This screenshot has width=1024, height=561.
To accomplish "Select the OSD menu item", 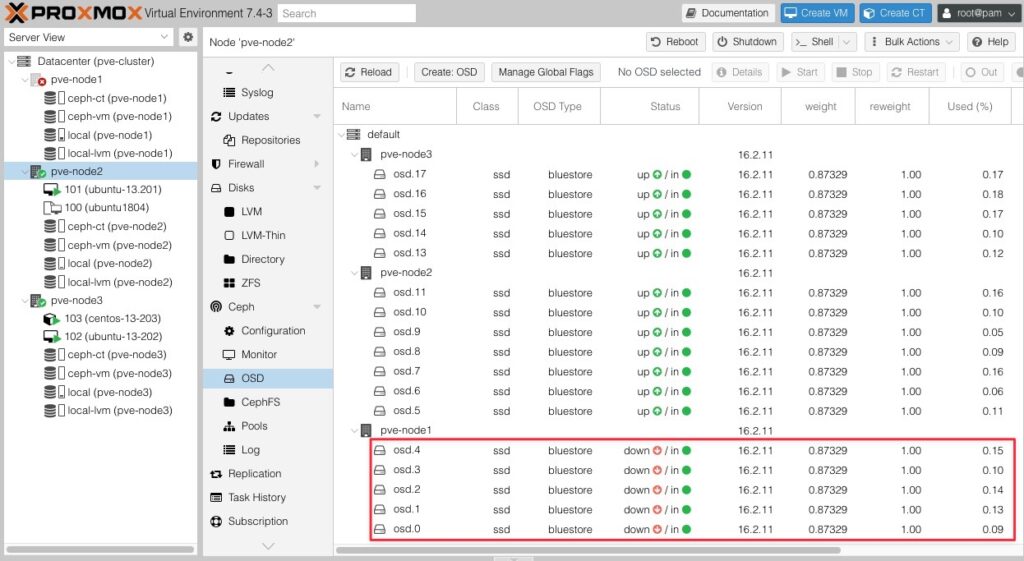I will tap(268, 379).
